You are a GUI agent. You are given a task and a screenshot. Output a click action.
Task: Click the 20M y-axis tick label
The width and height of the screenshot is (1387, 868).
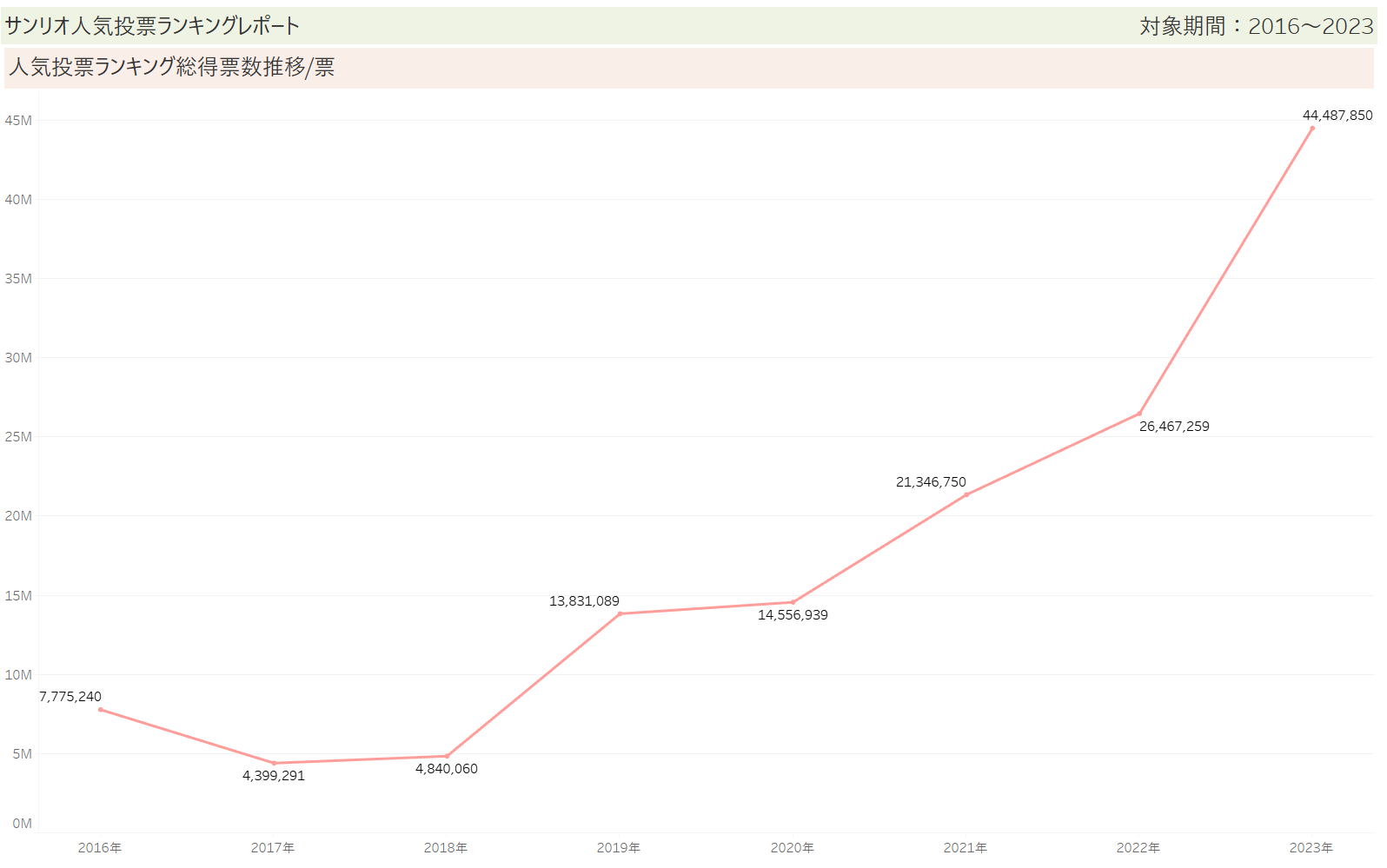(18, 515)
